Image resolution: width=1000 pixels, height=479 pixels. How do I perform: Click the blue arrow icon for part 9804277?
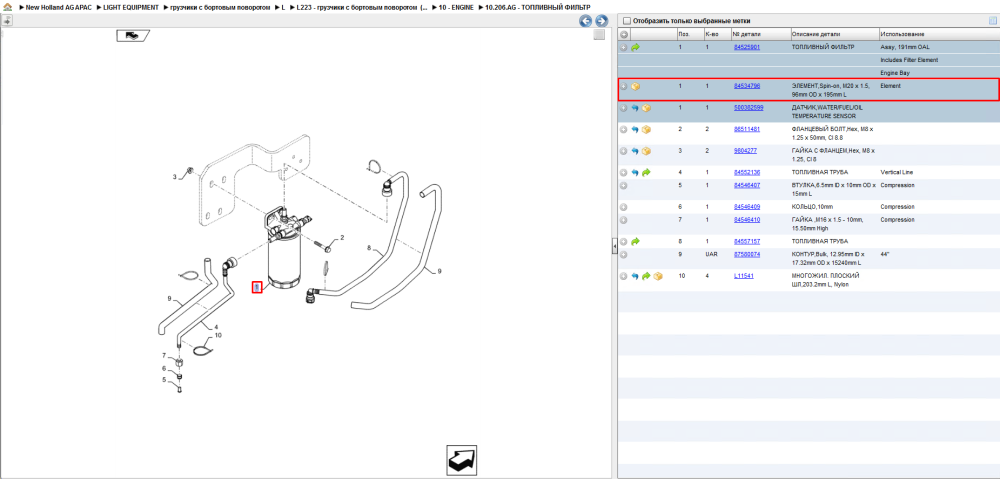pyautogui.click(x=635, y=151)
